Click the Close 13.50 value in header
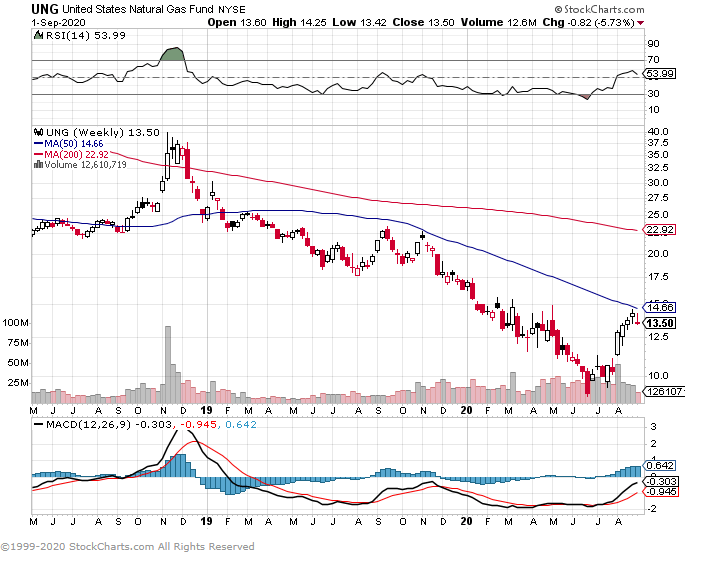 coord(423,22)
